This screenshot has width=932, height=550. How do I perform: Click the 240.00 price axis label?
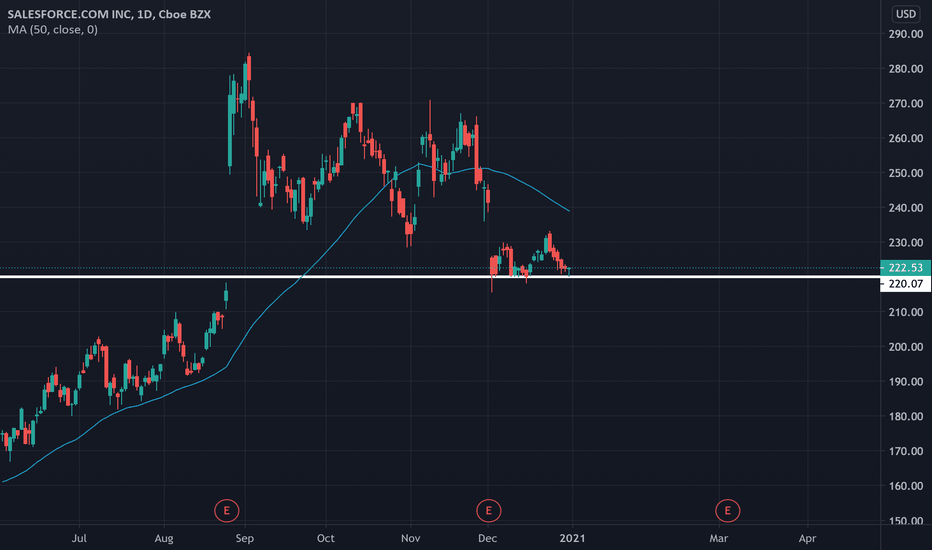pos(906,208)
